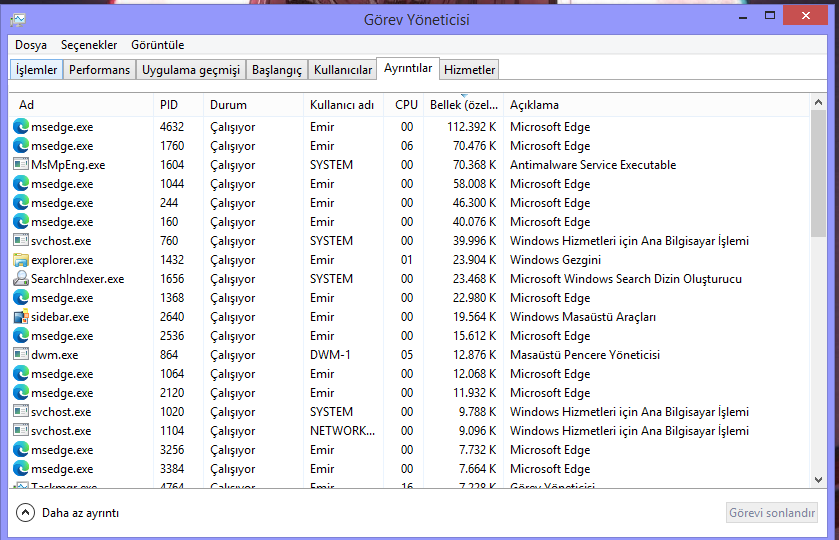839x540 pixels.
Task: Select the Ayrıntılar tab
Action: pyautogui.click(x=408, y=68)
